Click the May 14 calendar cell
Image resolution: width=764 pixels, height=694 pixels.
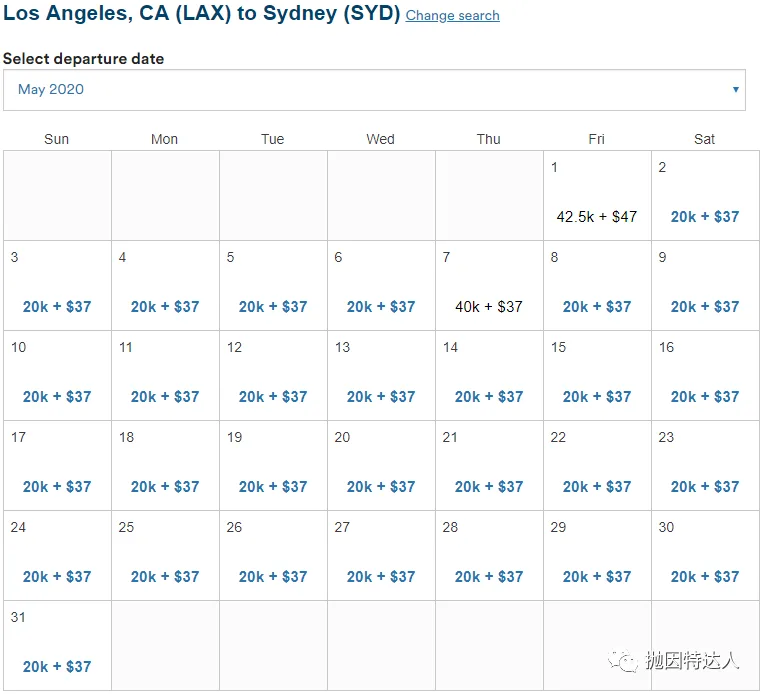489,375
